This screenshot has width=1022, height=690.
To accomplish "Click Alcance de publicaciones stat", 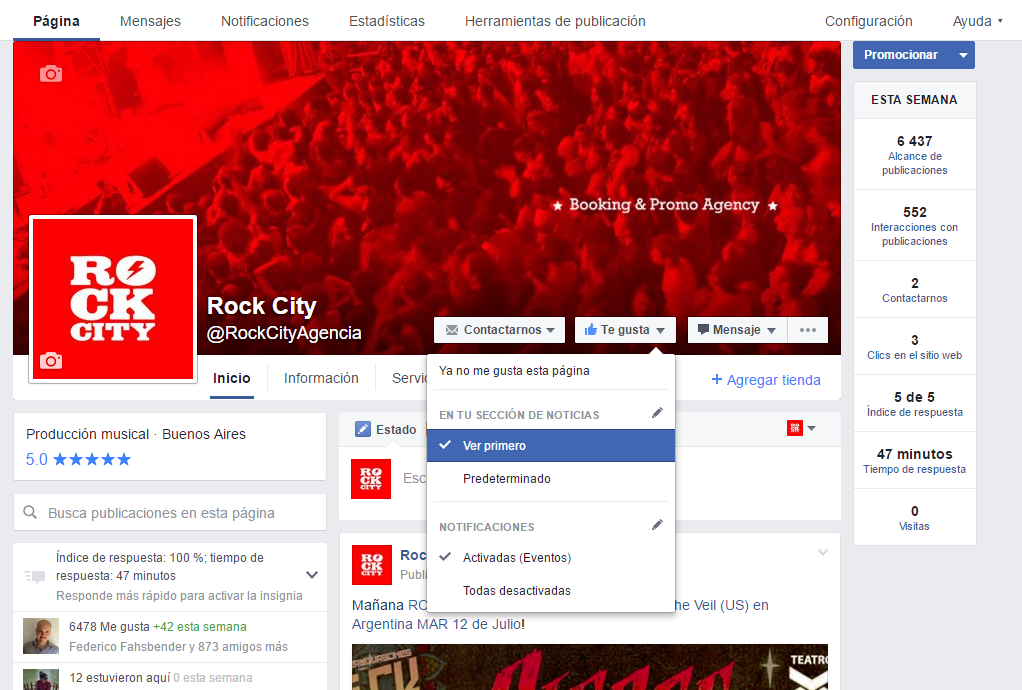I will tap(914, 154).
